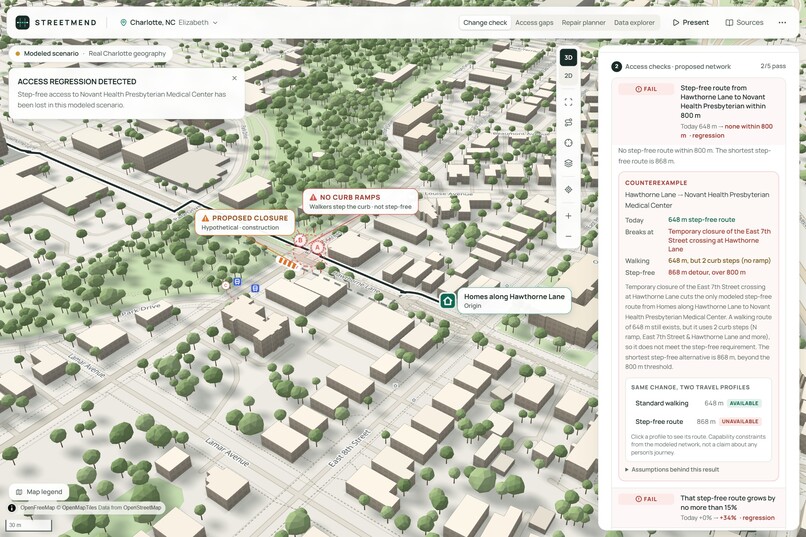Expand Assumptions behind this result
Viewport: 806px width, 537px height.
pos(672,469)
